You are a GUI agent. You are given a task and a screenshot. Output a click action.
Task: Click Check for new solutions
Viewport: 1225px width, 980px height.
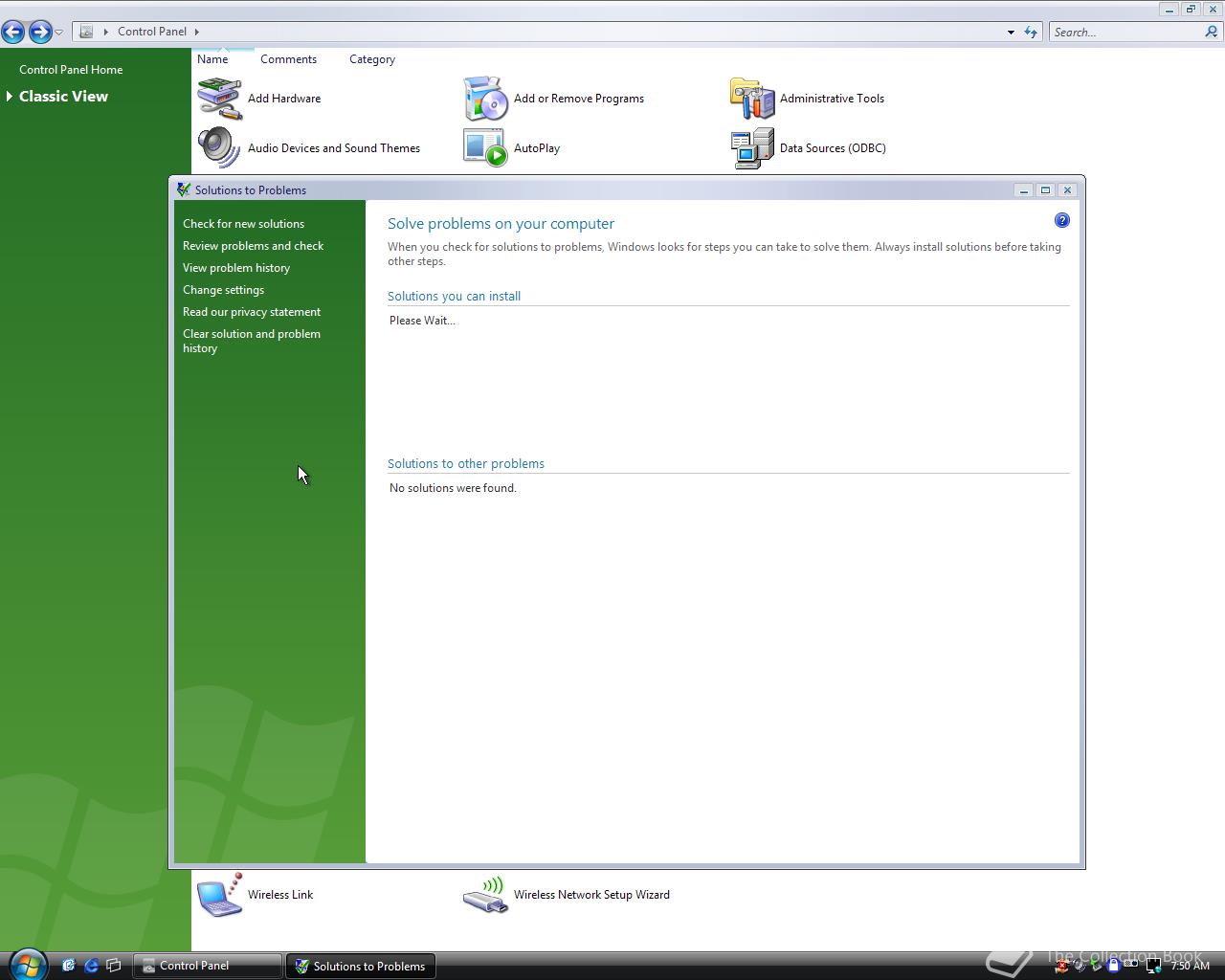pos(243,224)
